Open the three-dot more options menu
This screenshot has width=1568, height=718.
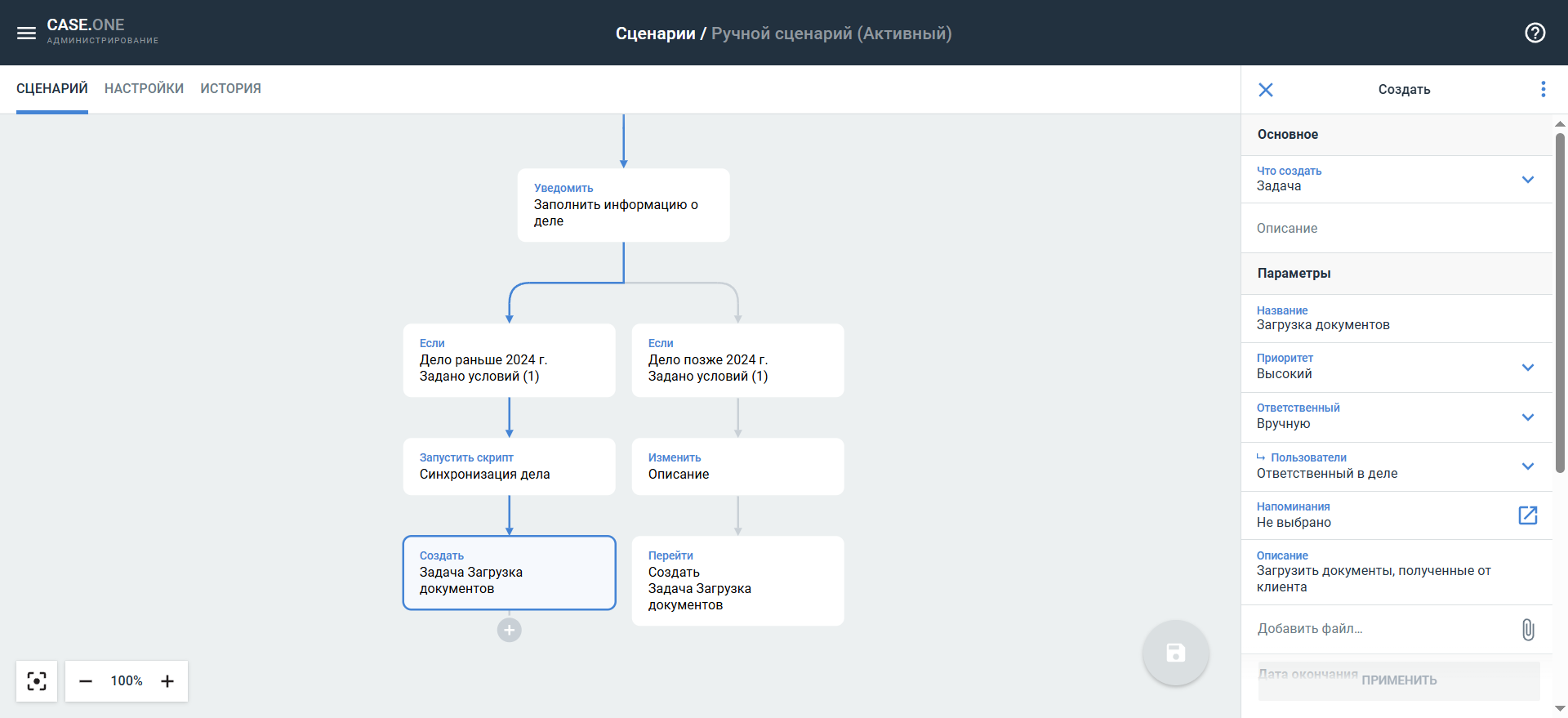1543,89
